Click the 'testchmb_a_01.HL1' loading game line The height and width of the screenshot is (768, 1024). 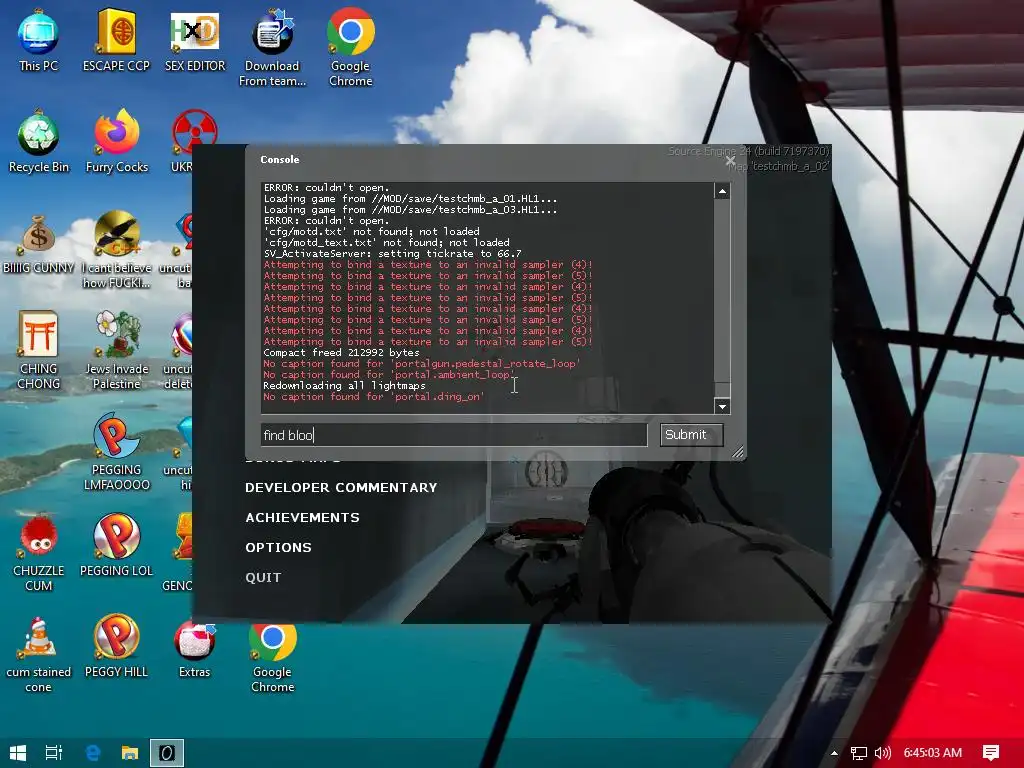point(410,199)
